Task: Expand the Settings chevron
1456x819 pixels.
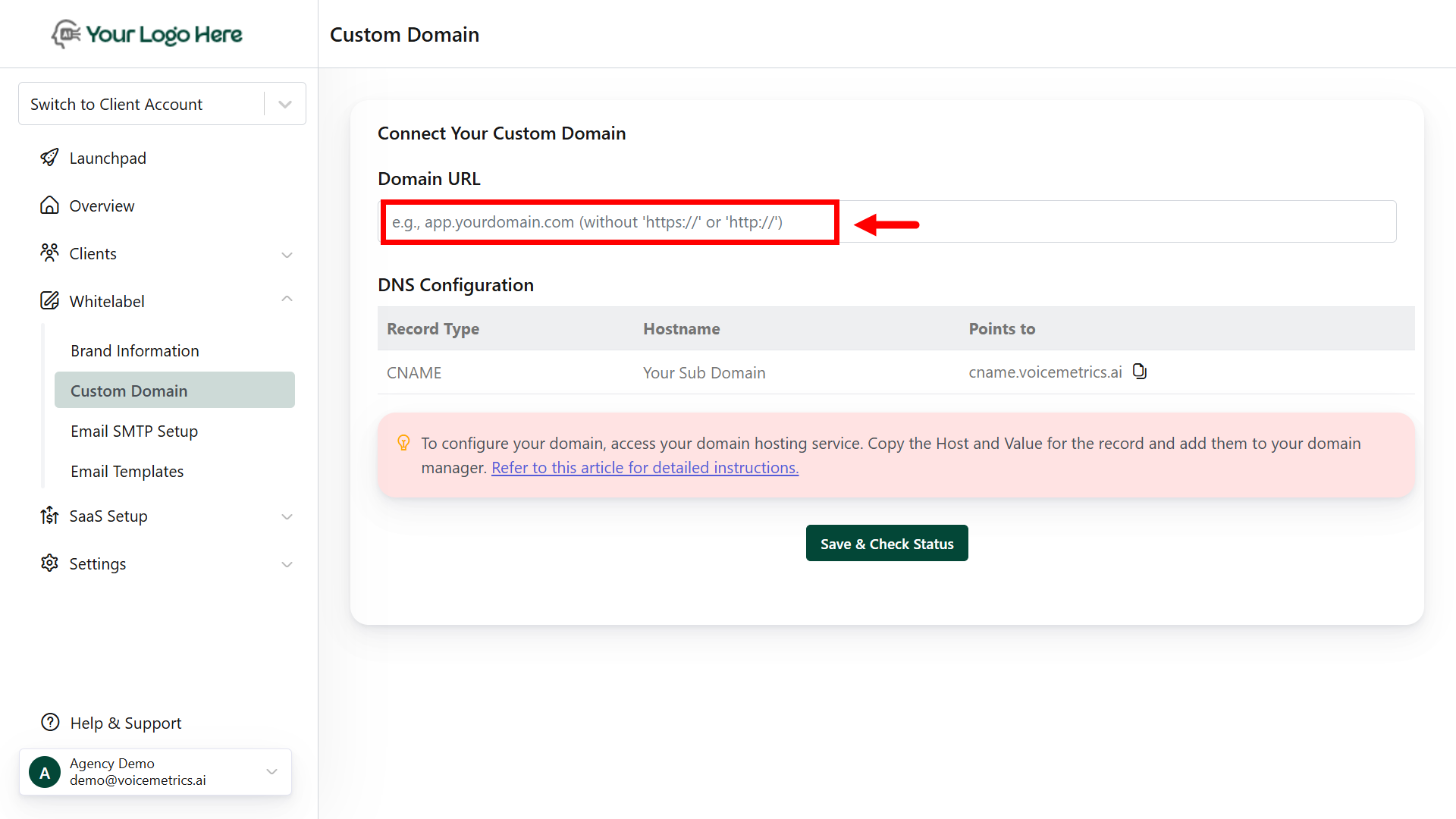Action: [287, 564]
